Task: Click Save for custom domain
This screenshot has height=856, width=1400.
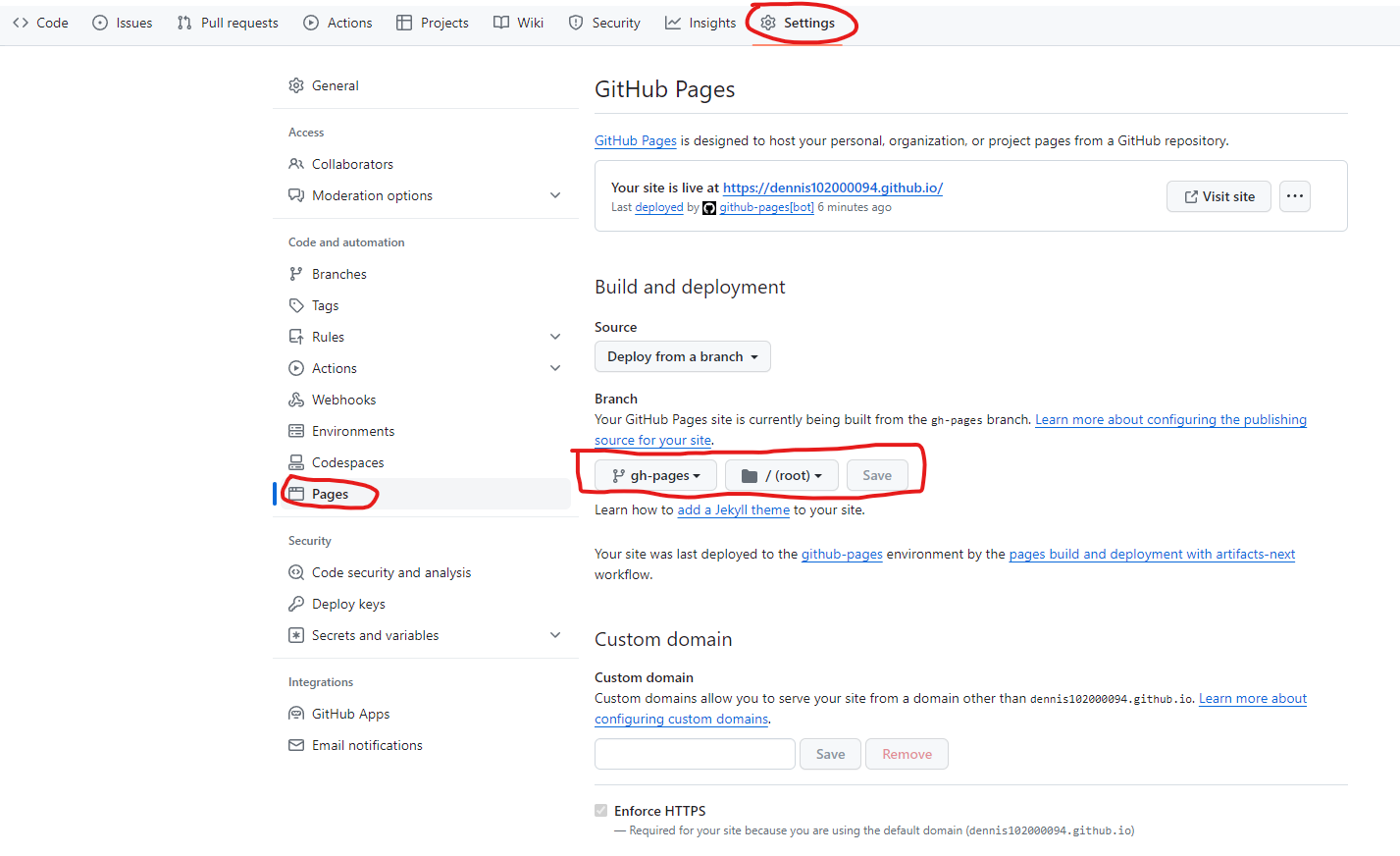Action: coord(830,754)
